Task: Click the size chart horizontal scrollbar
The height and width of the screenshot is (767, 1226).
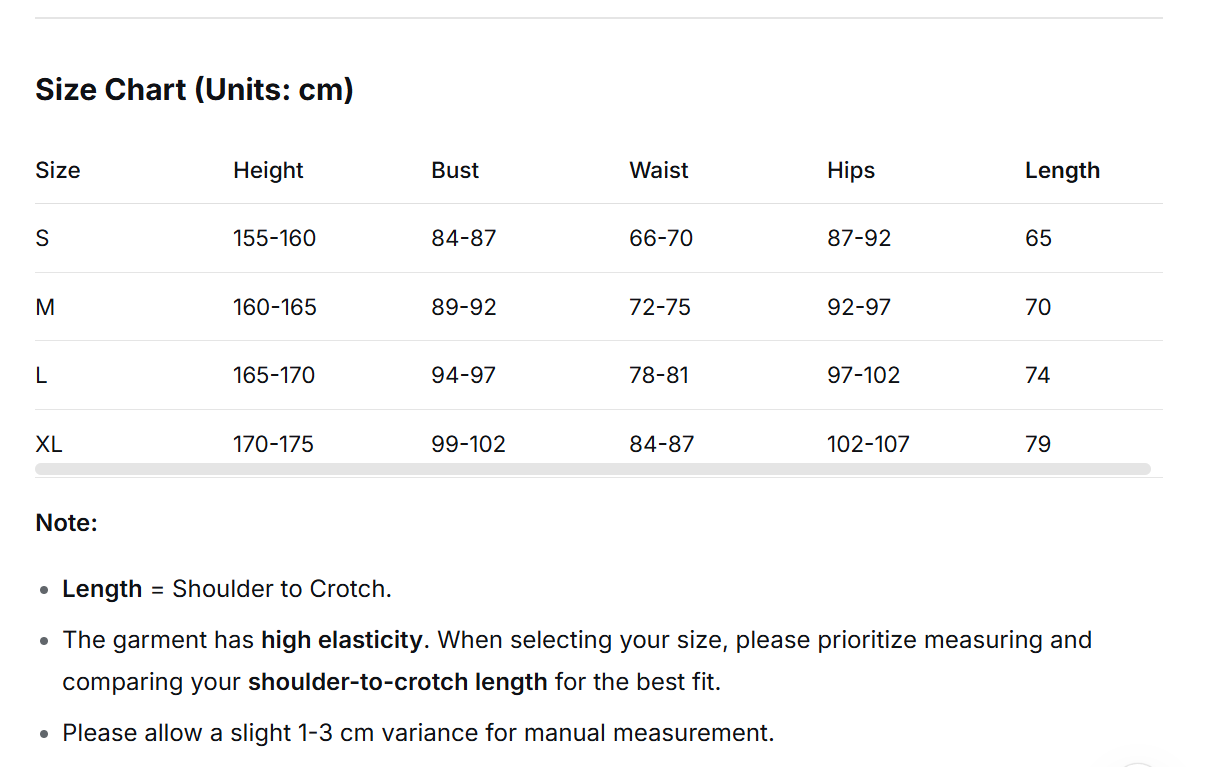Action: pos(592,469)
